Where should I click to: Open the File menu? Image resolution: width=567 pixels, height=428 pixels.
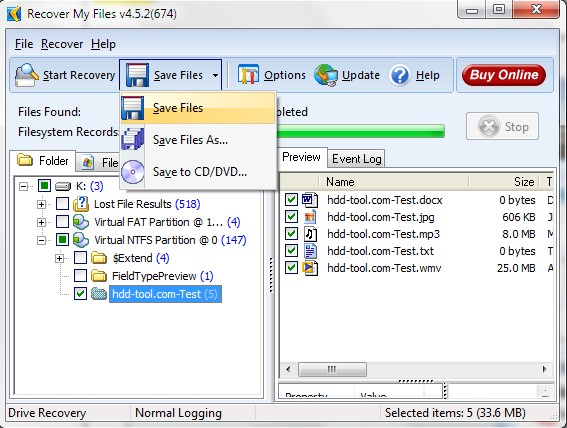point(24,44)
